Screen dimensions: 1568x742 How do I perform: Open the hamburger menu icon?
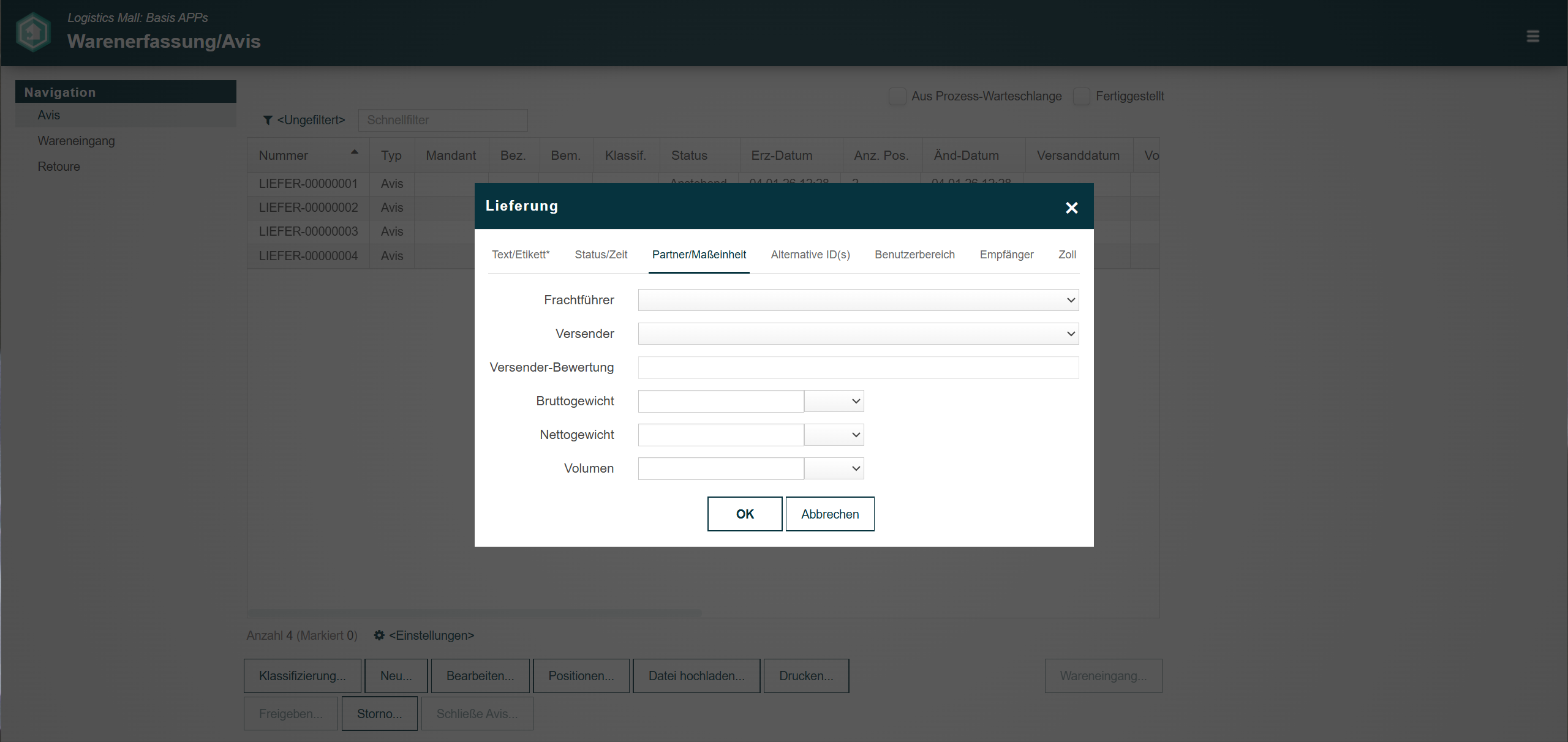tap(1532, 37)
